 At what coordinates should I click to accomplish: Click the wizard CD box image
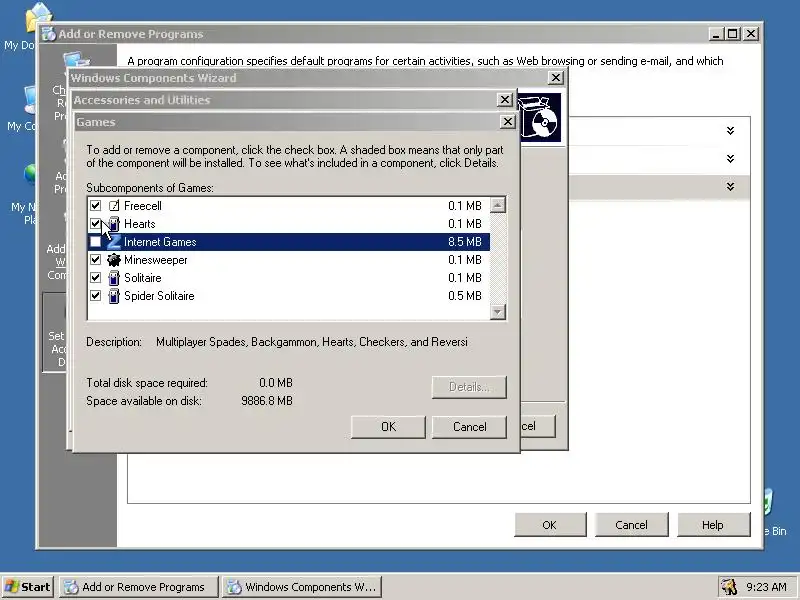point(539,117)
